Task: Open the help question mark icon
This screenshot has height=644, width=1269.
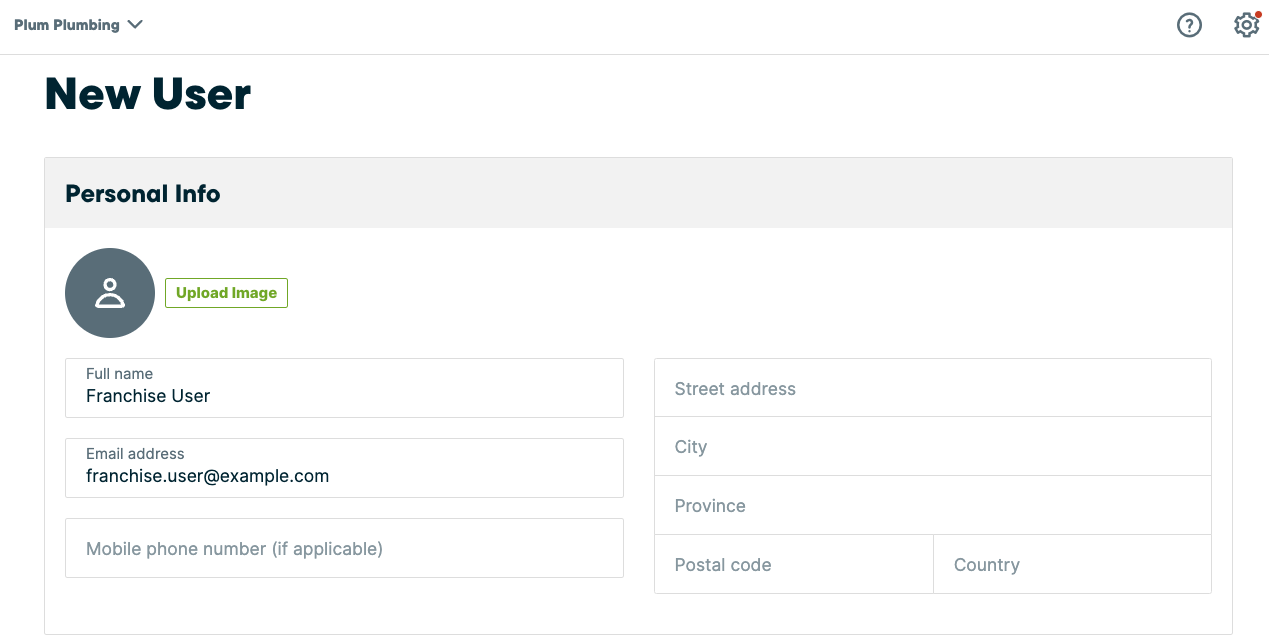Action: (x=1189, y=25)
